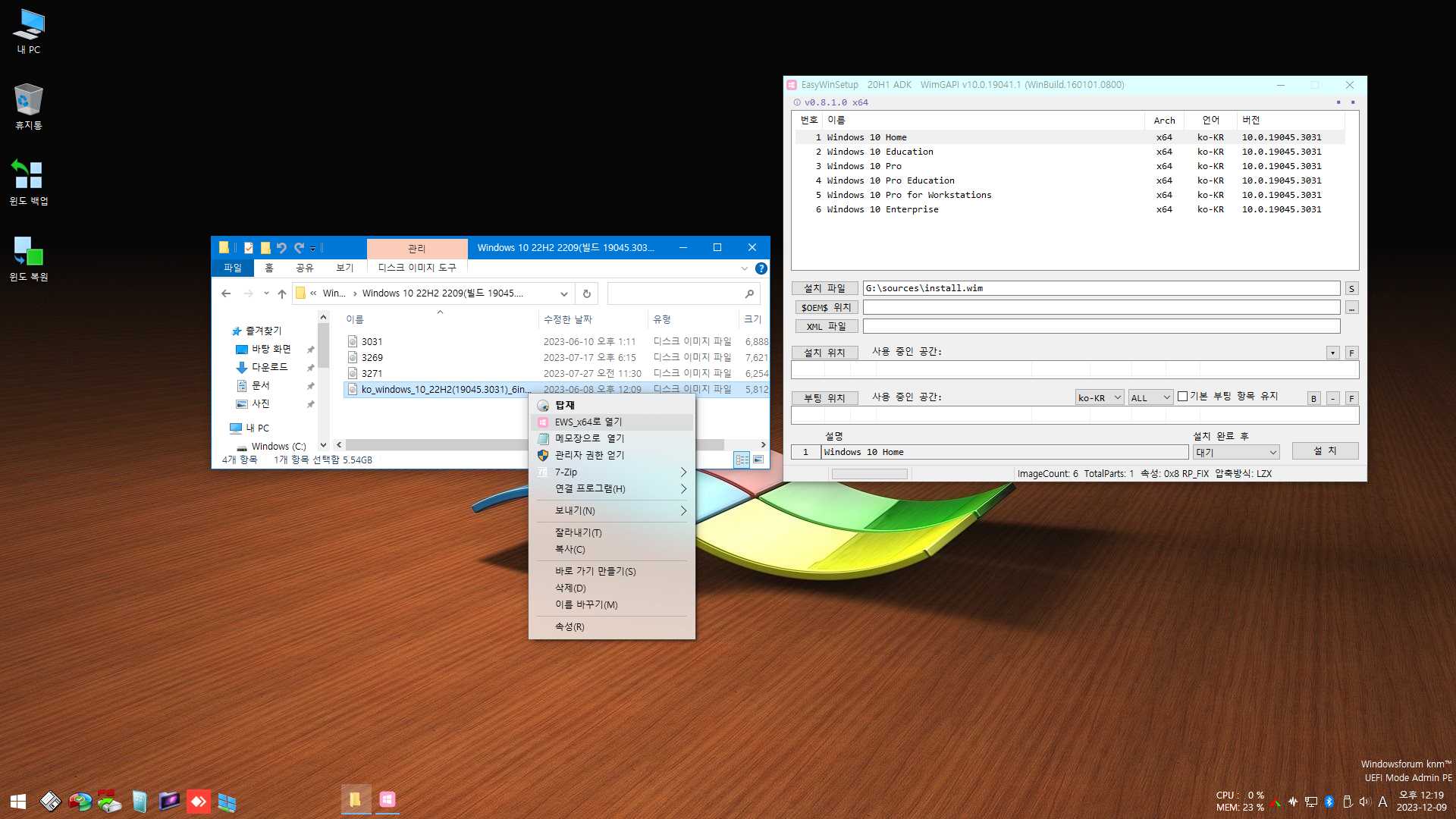Click the Explorer horizontal scrollbar

tap(535, 444)
